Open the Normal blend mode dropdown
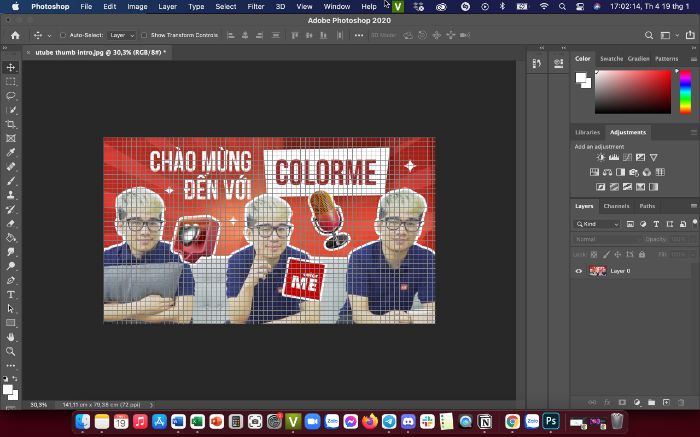The height and width of the screenshot is (437, 700). [606, 239]
